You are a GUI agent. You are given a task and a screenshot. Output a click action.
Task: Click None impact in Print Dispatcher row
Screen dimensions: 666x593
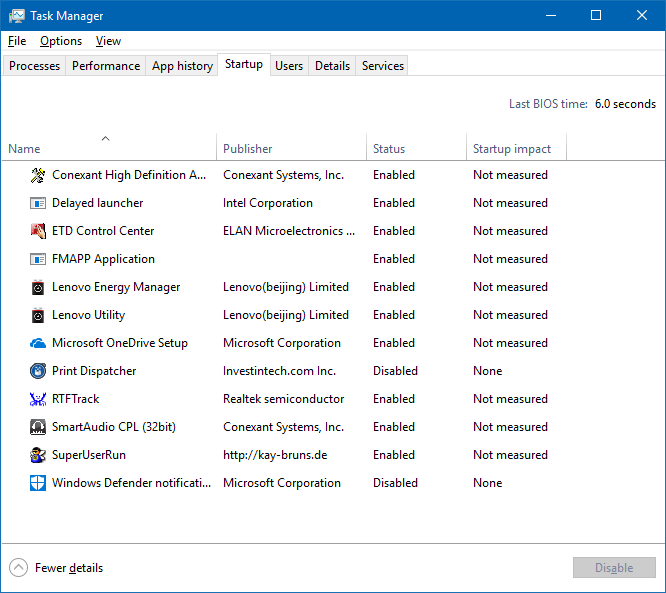(x=488, y=371)
